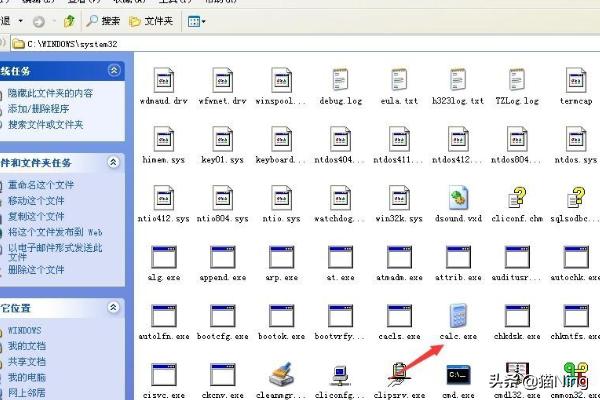Image resolution: width=600 pixels, height=400 pixels.
Task: Select the debug.log file icon
Action: [340, 80]
